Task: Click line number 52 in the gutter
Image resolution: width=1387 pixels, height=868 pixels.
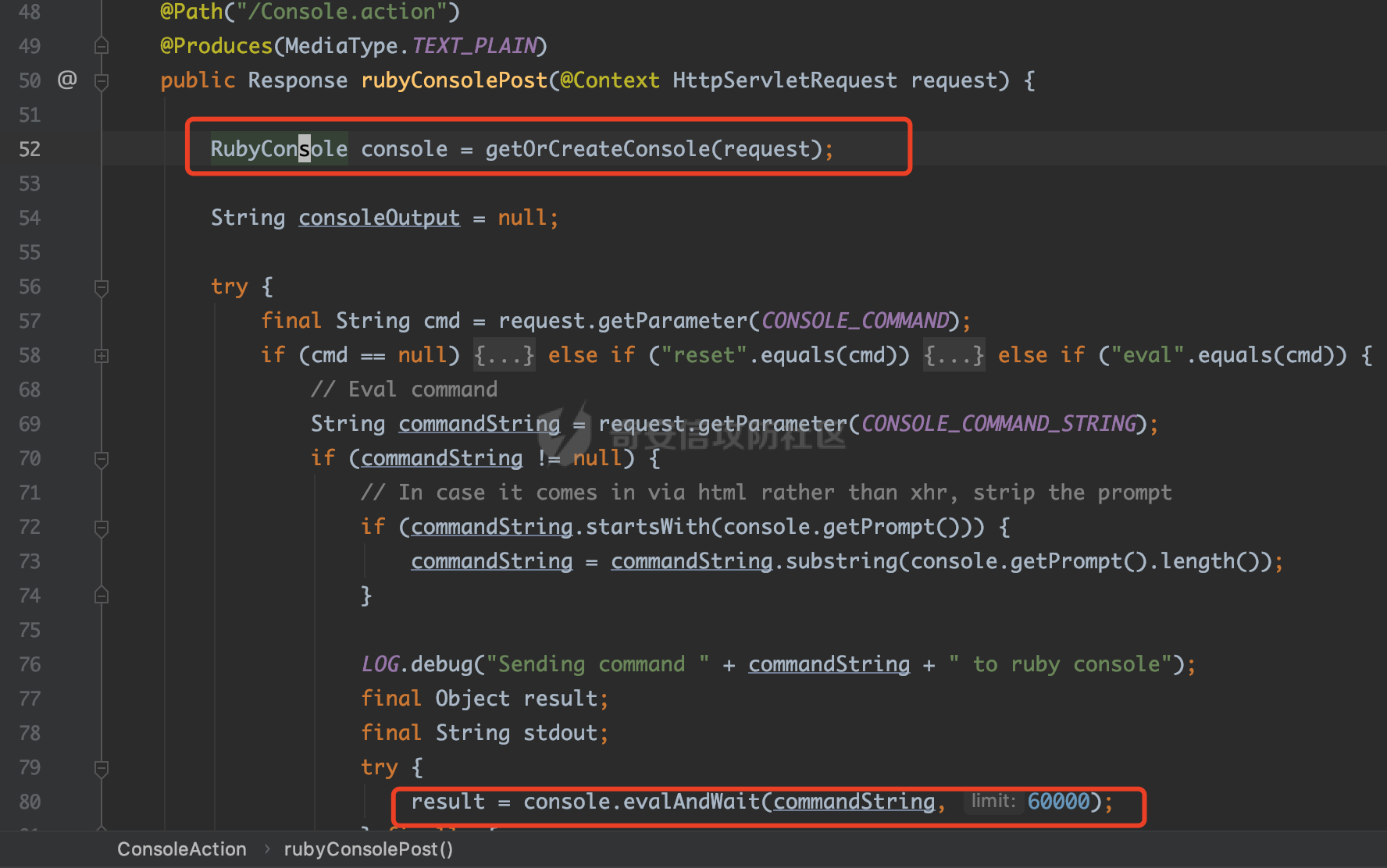Action: point(30,149)
